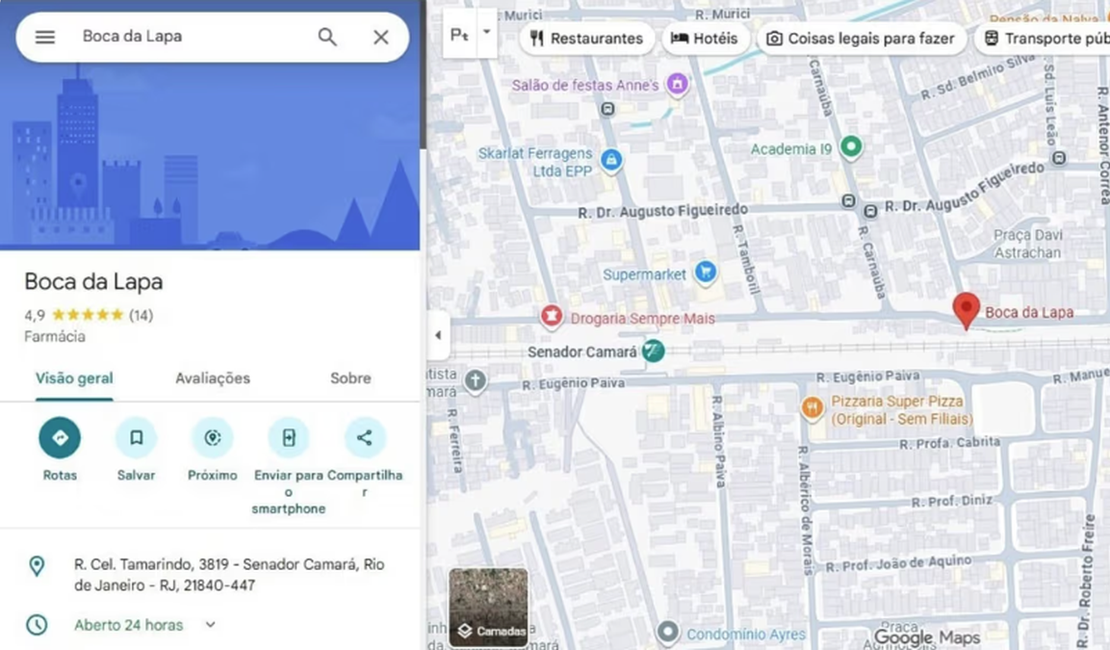
Task: Open the hamburger menu in the search bar
Action: pos(44,36)
